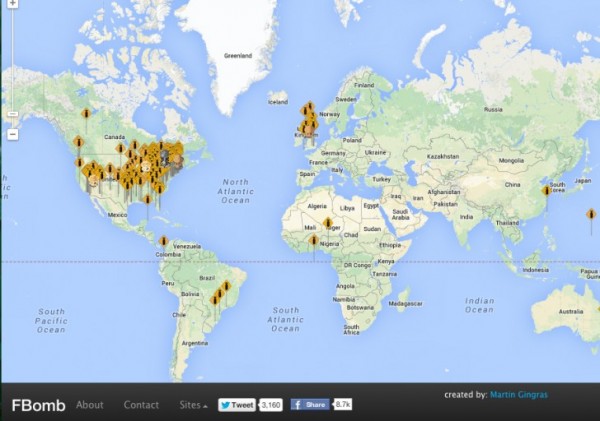
Task: Click the Tweet button
Action: click(x=237, y=405)
